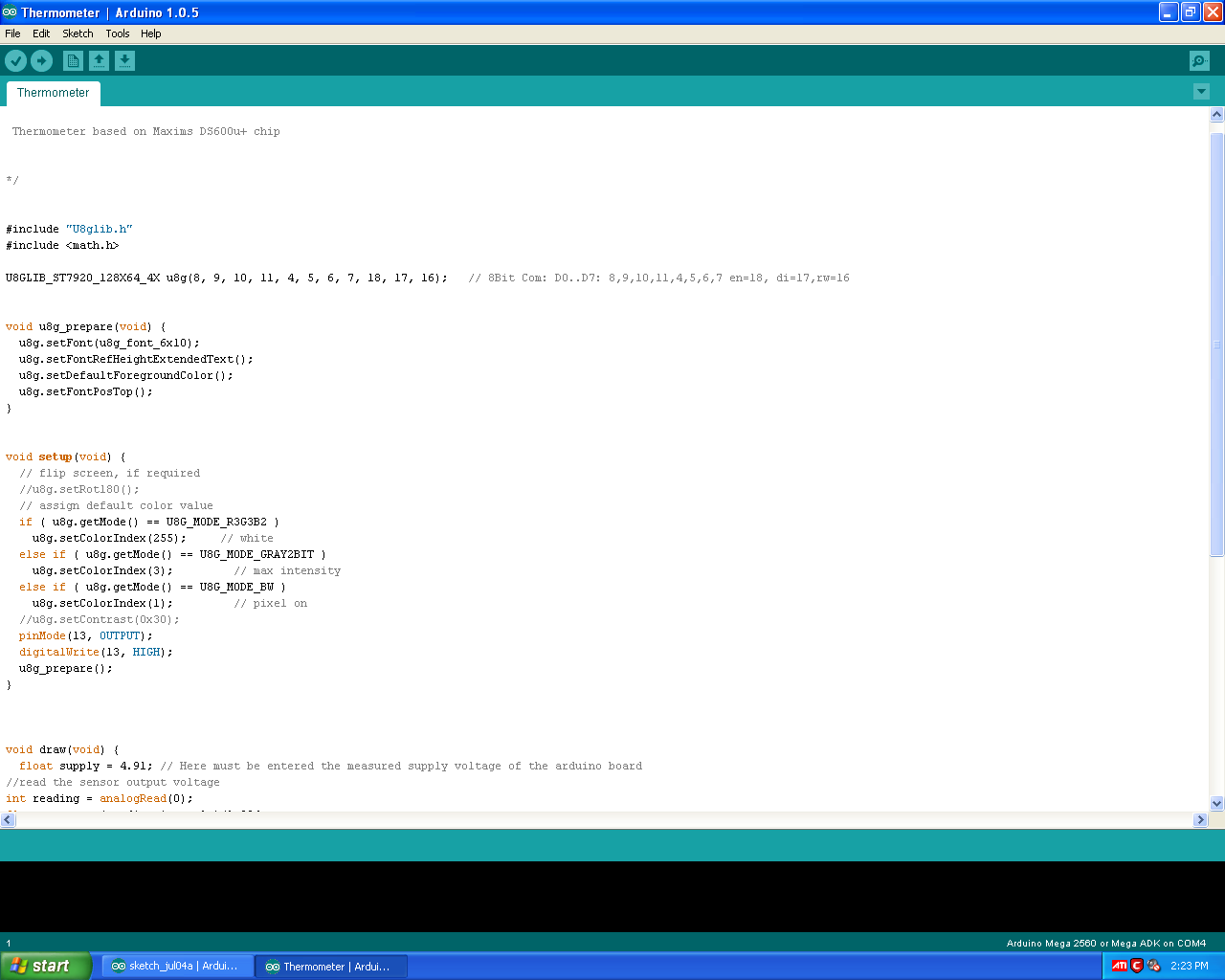Click the Thermometer Arduino taskbar button
Image resolution: width=1225 pixels, height=980 pixels.
point(332,967)
